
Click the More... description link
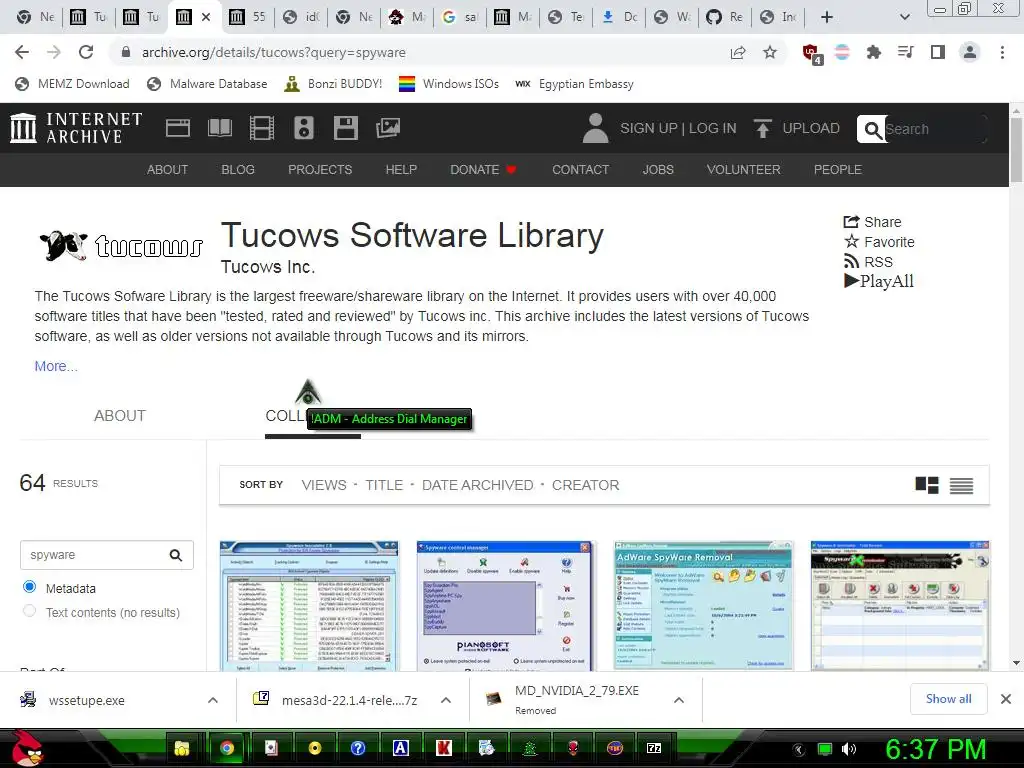point(56,366)
